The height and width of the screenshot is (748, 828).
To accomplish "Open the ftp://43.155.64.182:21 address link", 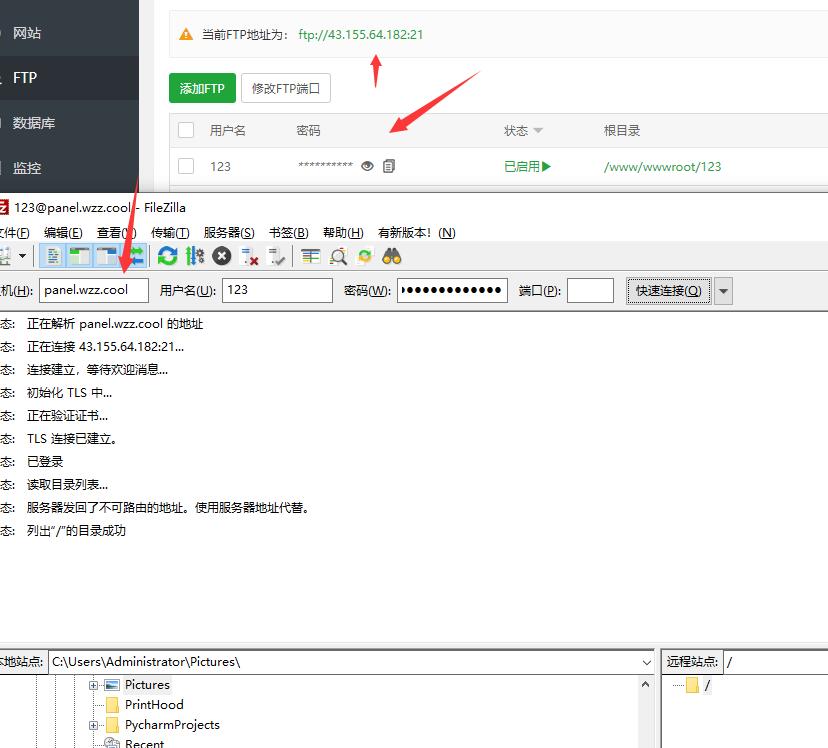I will point(361,35).
